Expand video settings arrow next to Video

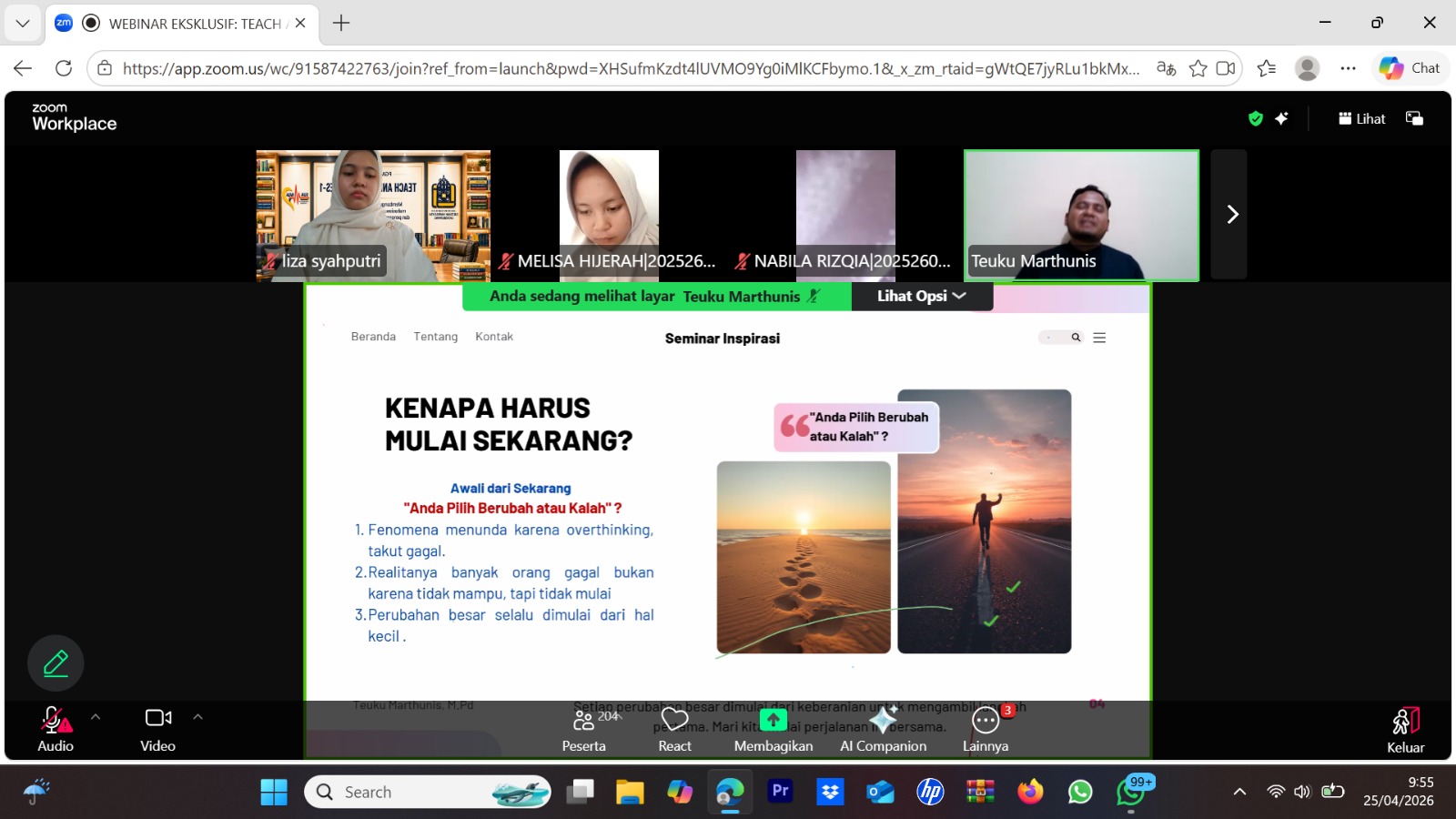pos(197,717)
